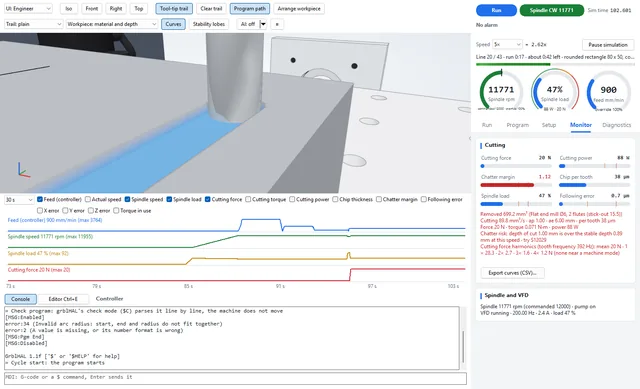
Task: Click the error:34 line in the console
Action: 114,324
